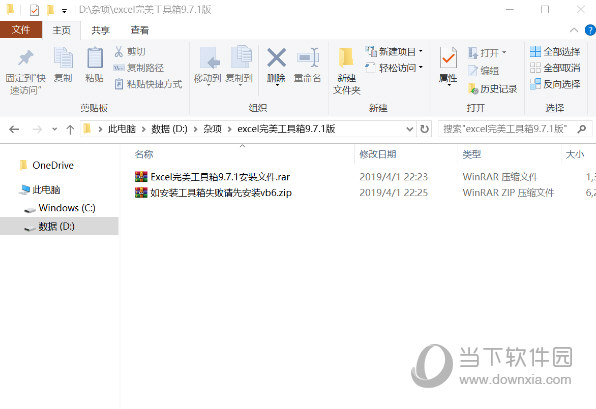Click the Paste clipboard icon
Image resolution: width=596 pixels, height=409 pixels.
pos(94,58)
